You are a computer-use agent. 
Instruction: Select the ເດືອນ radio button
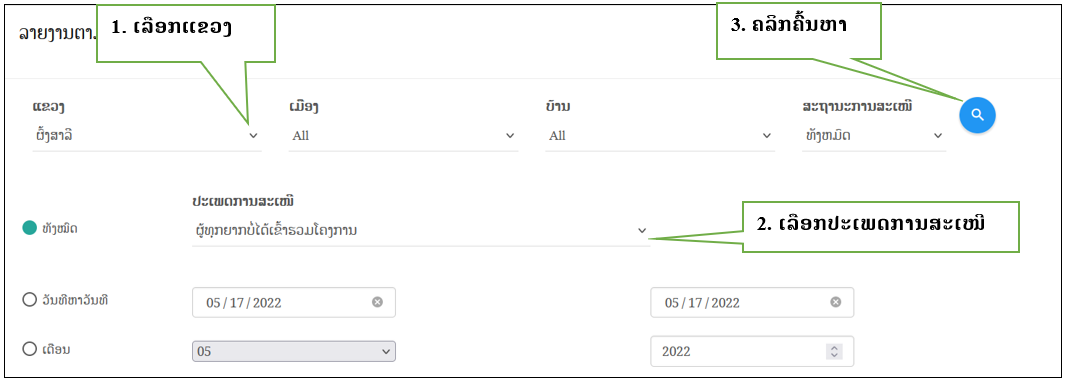(29, 349)
